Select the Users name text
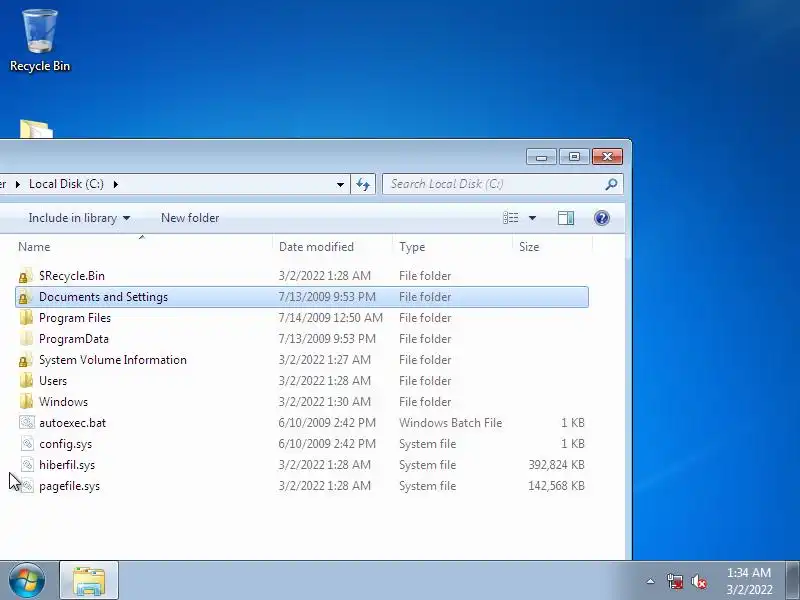 [x=53, y=381]
